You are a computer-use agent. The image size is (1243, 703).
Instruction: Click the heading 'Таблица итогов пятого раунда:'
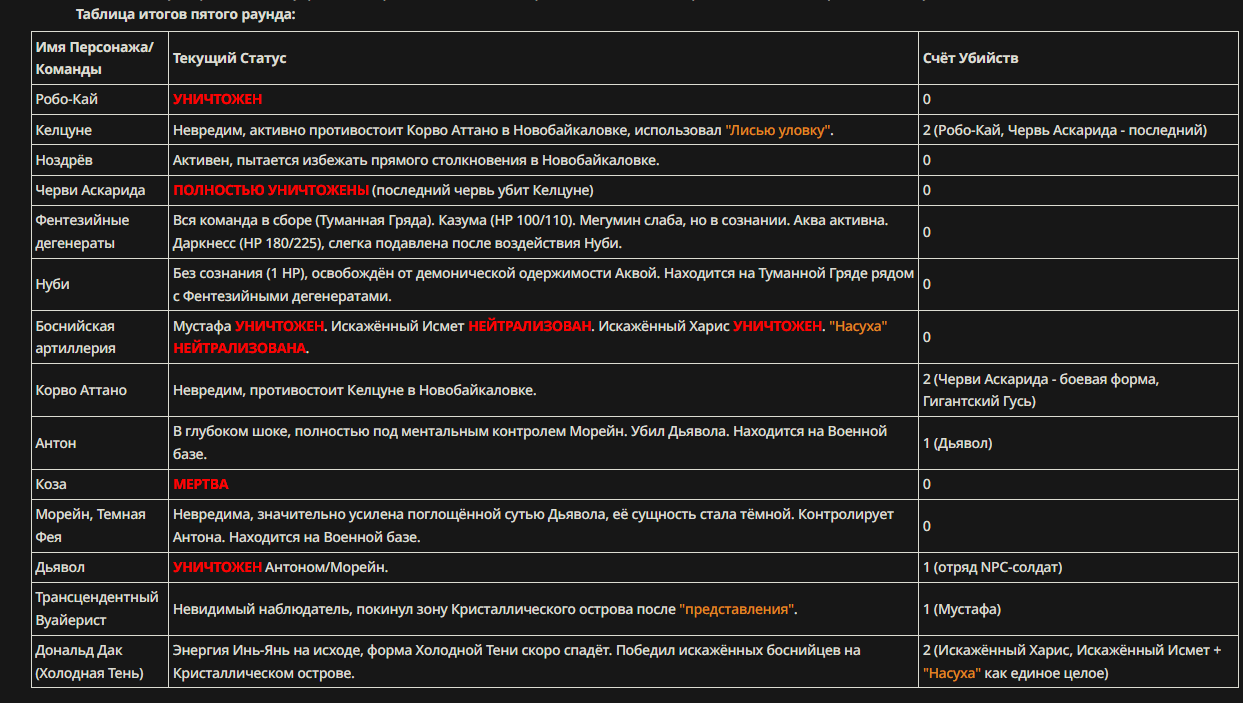186,15
